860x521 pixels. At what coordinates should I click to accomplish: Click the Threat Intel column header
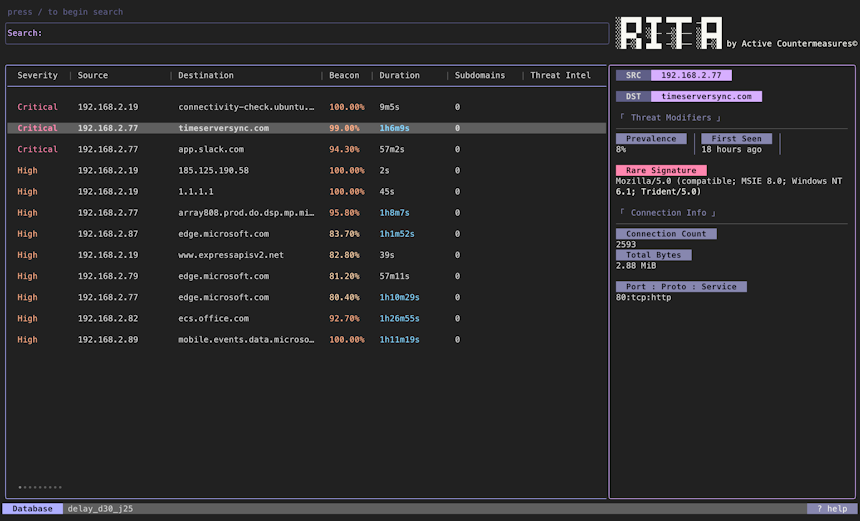(560, 75)
